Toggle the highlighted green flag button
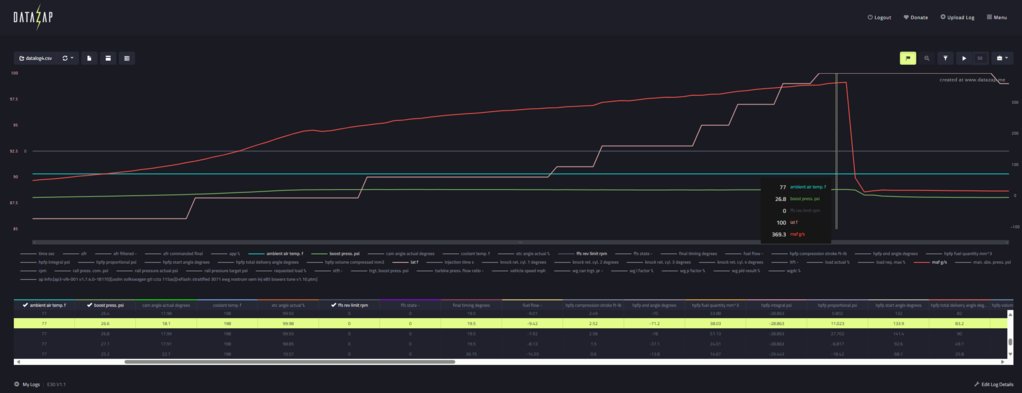 click(908, 58)
